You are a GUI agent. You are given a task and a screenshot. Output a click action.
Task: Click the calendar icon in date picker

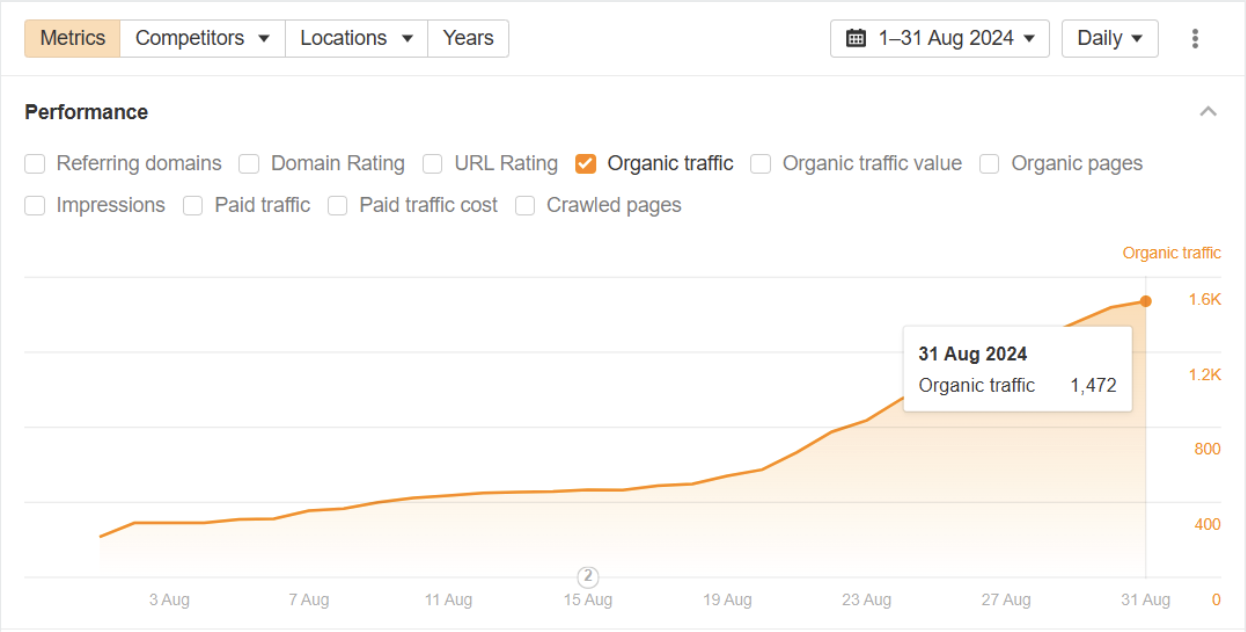(856, 39)
